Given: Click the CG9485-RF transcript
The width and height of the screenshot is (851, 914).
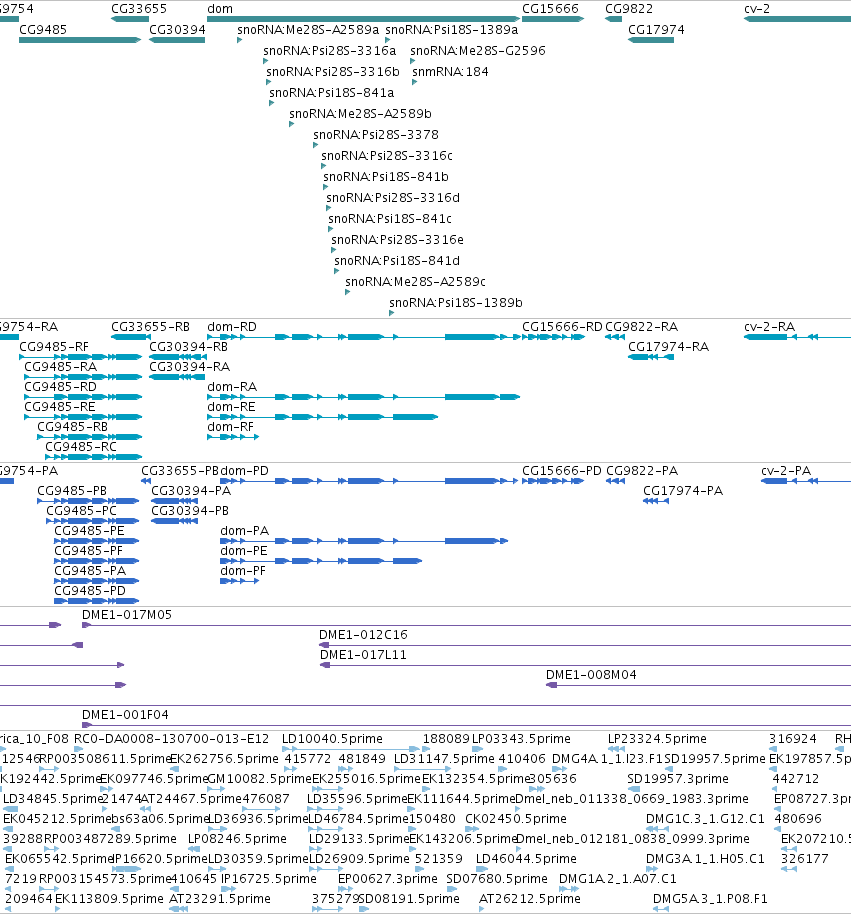Looking at the screenshot, I should (80, 357).
